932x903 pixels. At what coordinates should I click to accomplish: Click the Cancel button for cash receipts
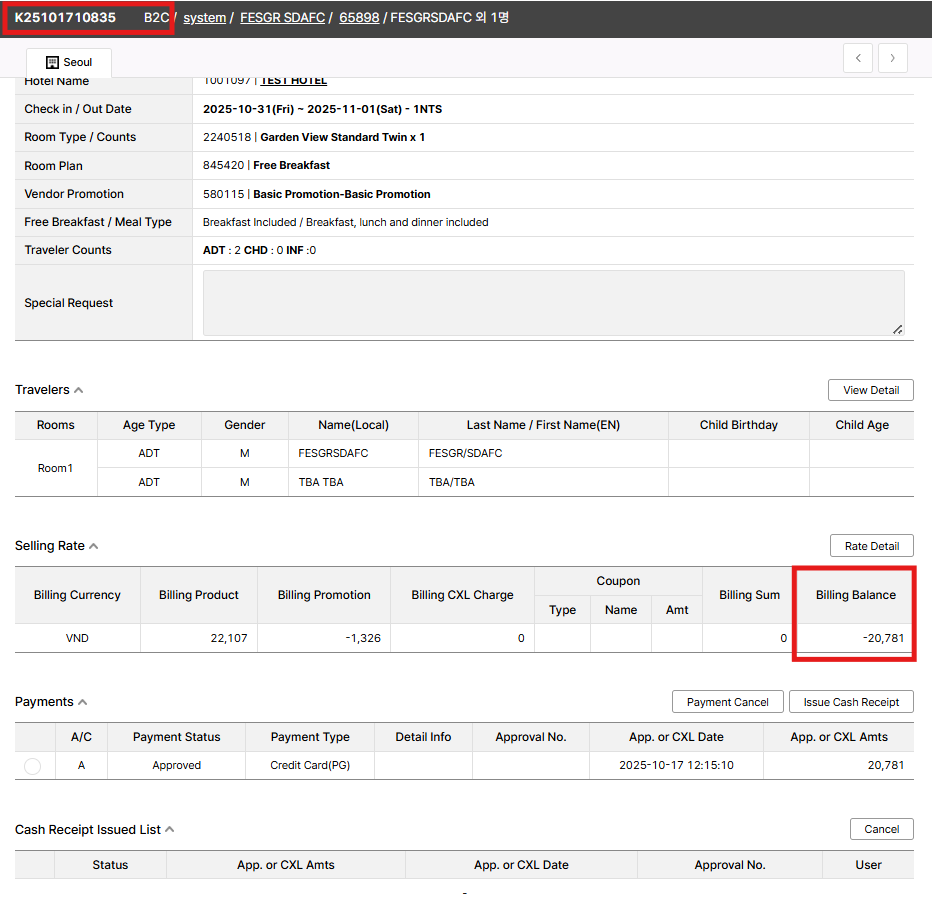pos(881,829)
